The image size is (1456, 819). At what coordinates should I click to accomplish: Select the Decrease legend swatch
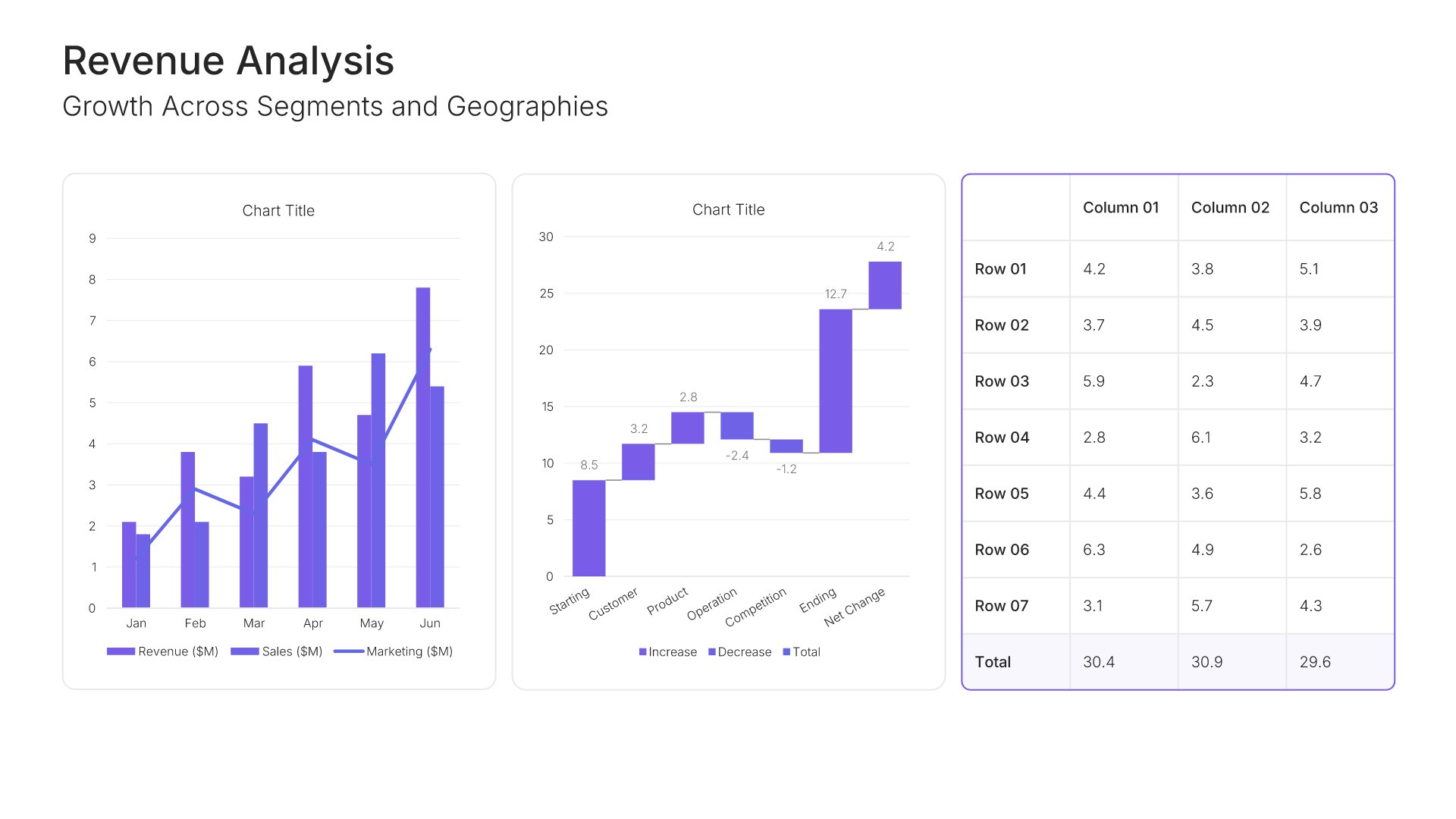pyautogui.click(x=712, y=652)
